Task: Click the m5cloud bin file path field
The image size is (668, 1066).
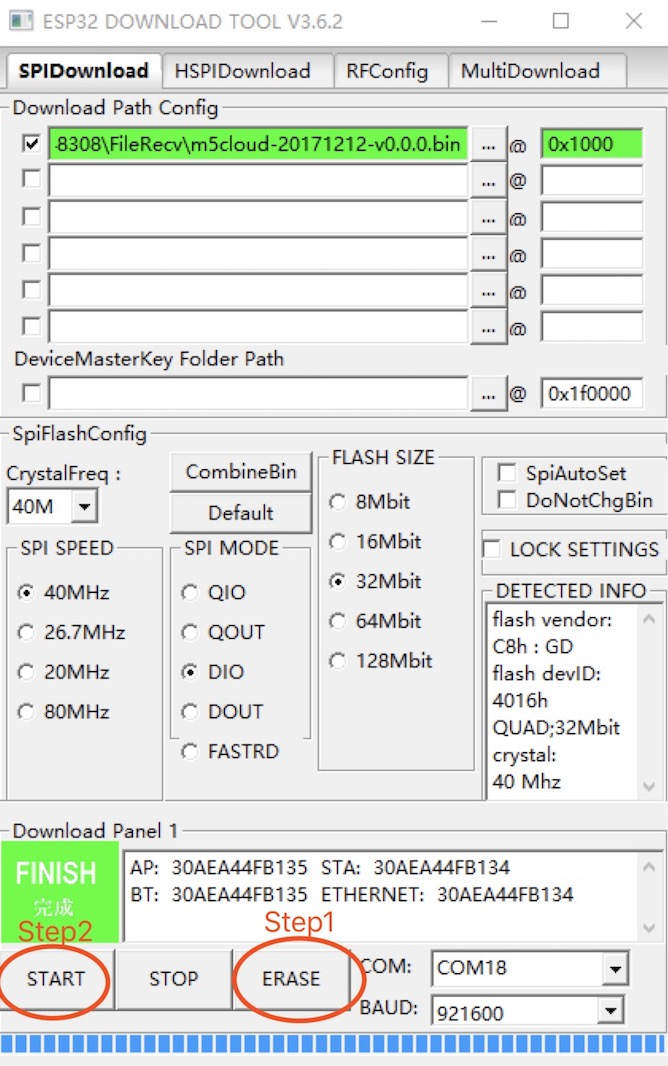Action: click(258, 144)
